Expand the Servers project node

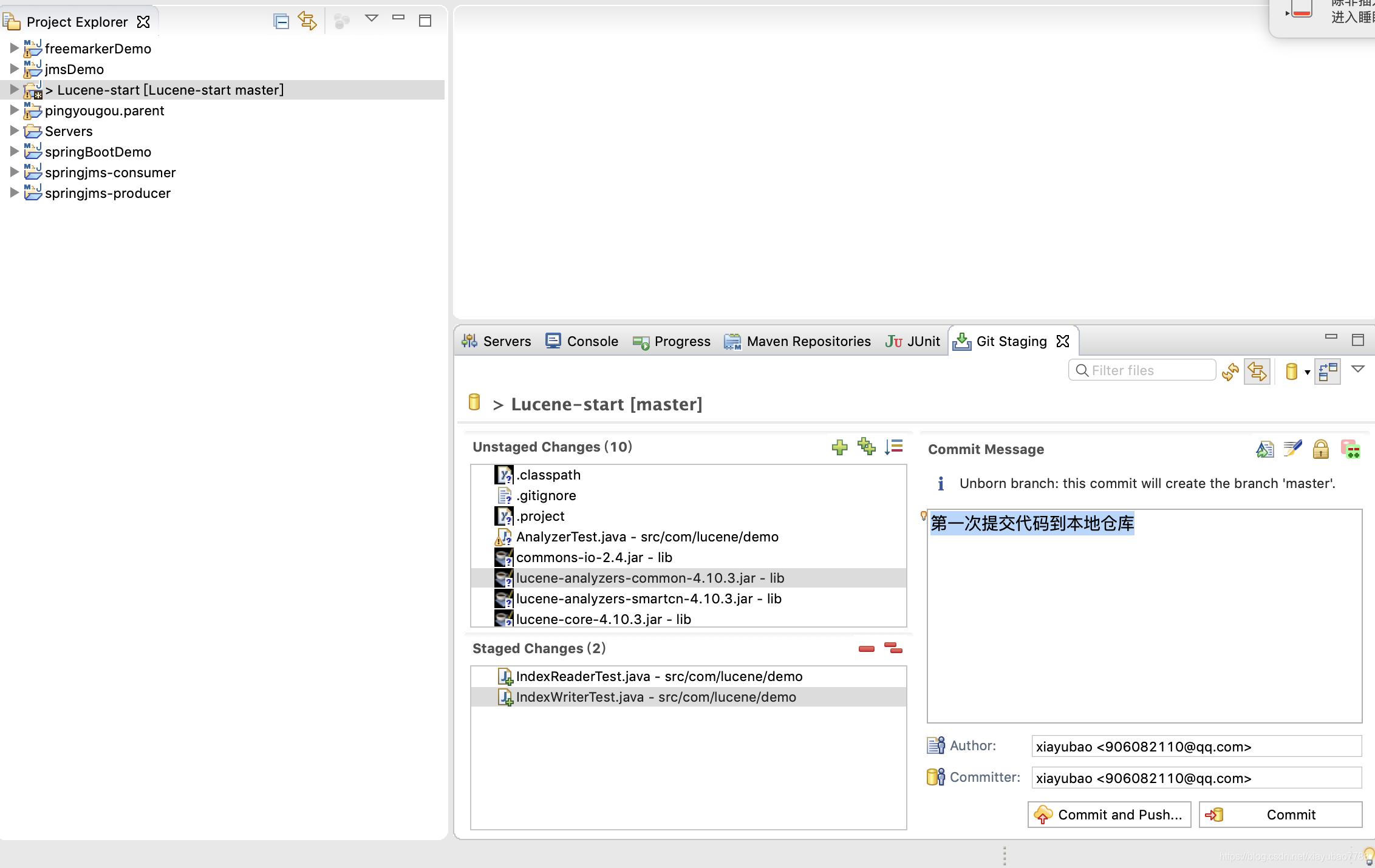[x=10, y=131]
